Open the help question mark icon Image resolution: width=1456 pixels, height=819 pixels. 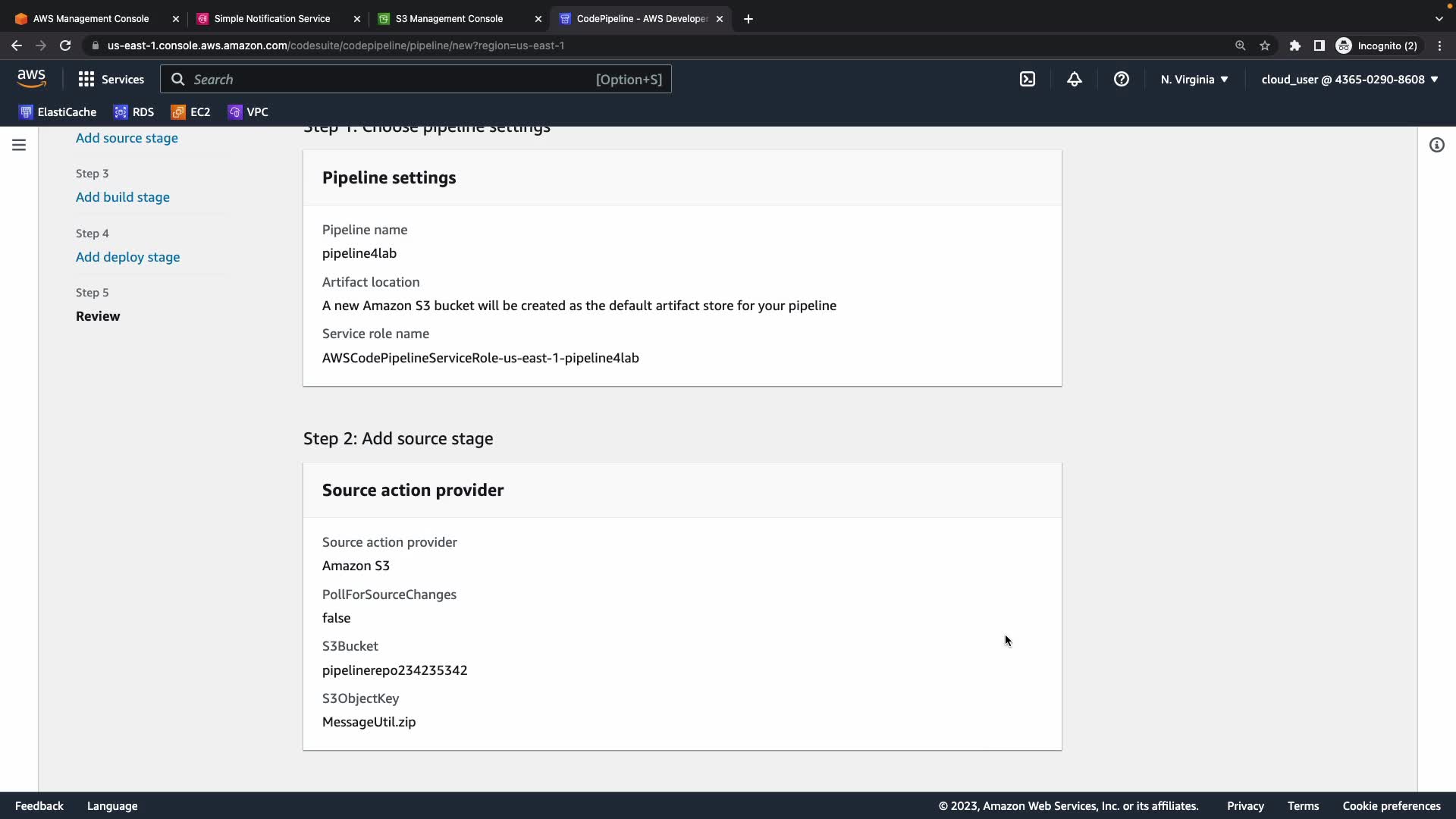click(1122, 79)
